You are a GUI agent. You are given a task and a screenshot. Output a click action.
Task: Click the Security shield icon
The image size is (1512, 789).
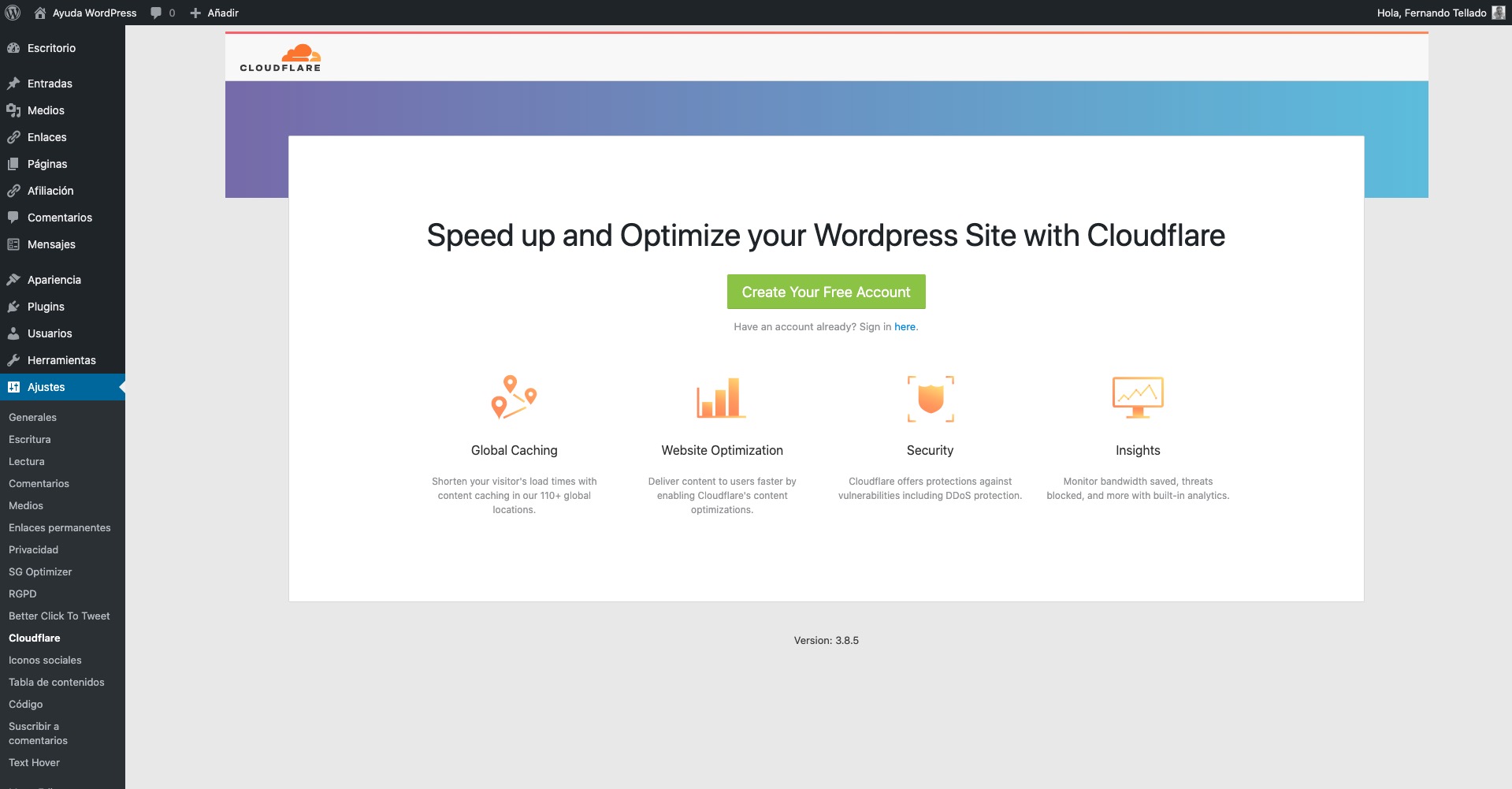[x=931, y=398]
